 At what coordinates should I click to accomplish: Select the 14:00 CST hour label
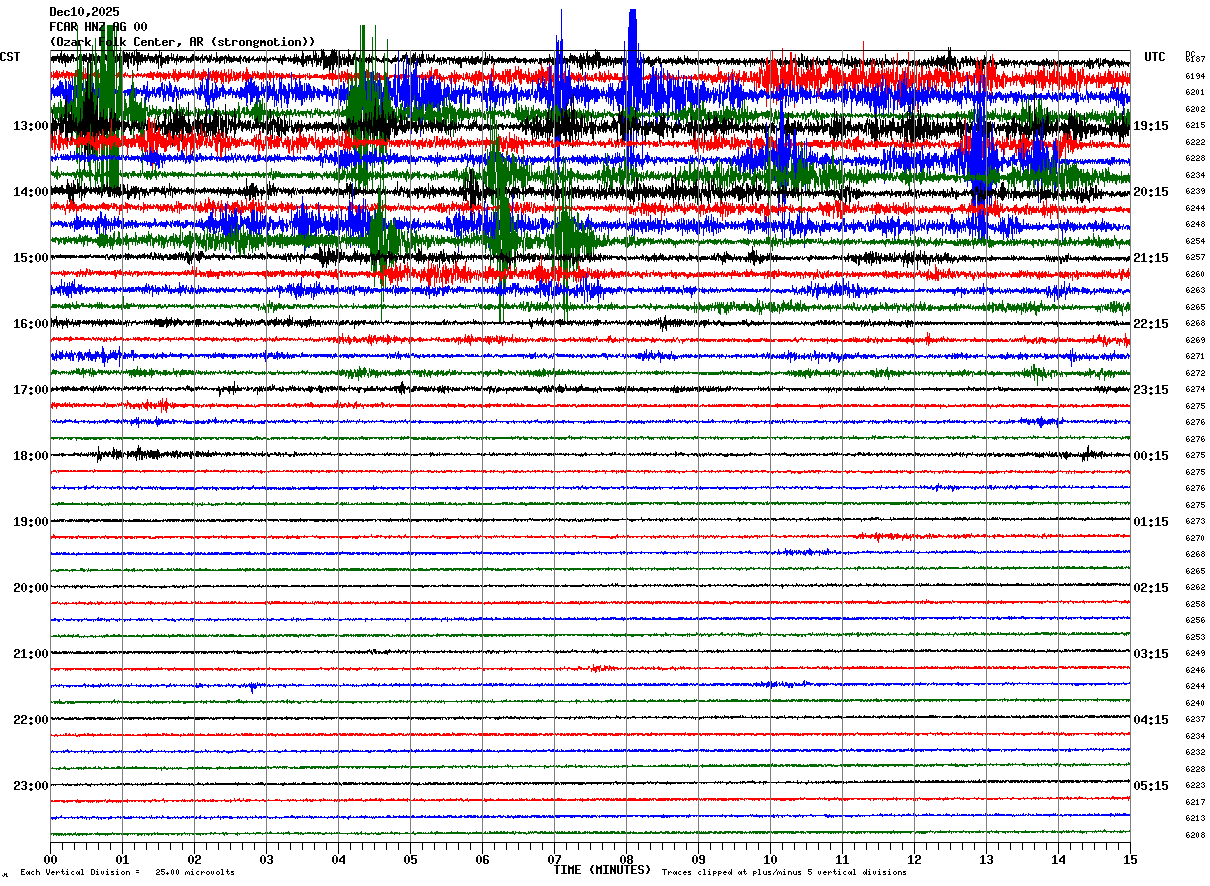point(30,192)
